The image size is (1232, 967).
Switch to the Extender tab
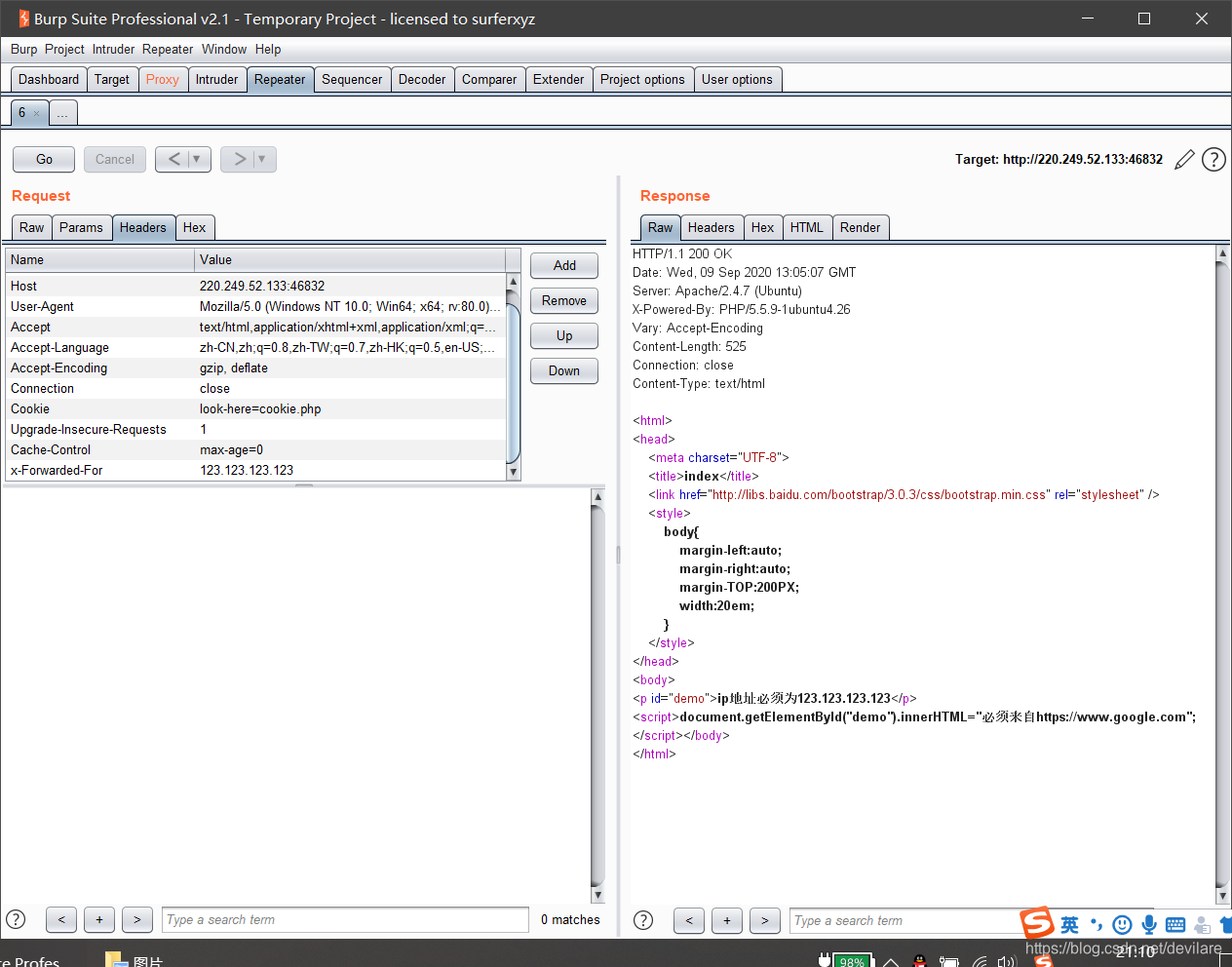pyautogui.click(x=558, y=80)
